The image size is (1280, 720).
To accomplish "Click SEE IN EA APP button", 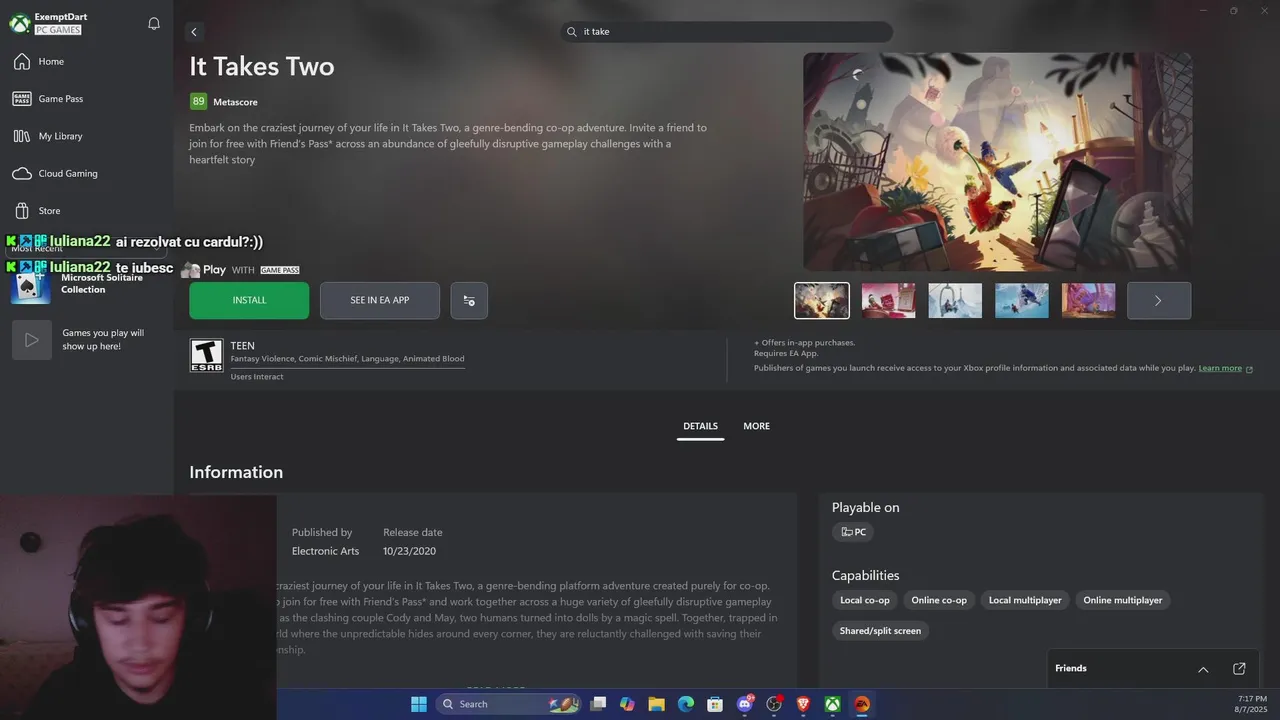I will [x=380, y=300].
